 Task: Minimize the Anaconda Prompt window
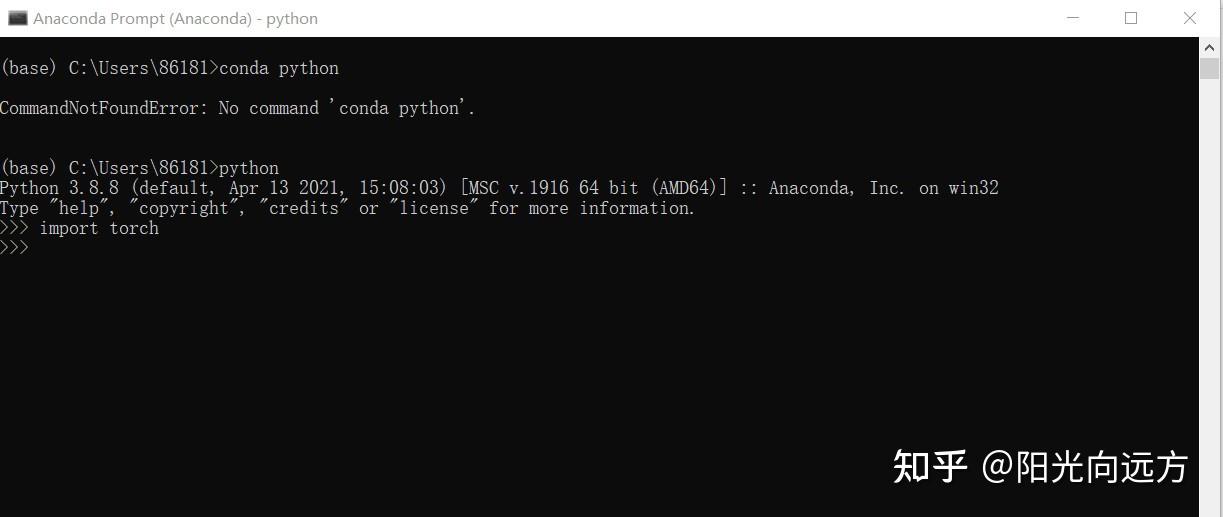point(1073,18)
